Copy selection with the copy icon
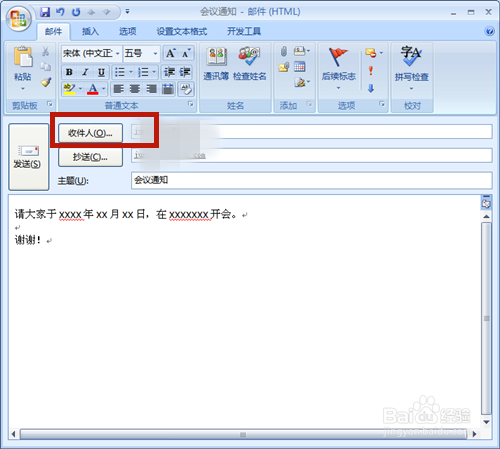Screen dimensions: 500x449 [46, 67]
